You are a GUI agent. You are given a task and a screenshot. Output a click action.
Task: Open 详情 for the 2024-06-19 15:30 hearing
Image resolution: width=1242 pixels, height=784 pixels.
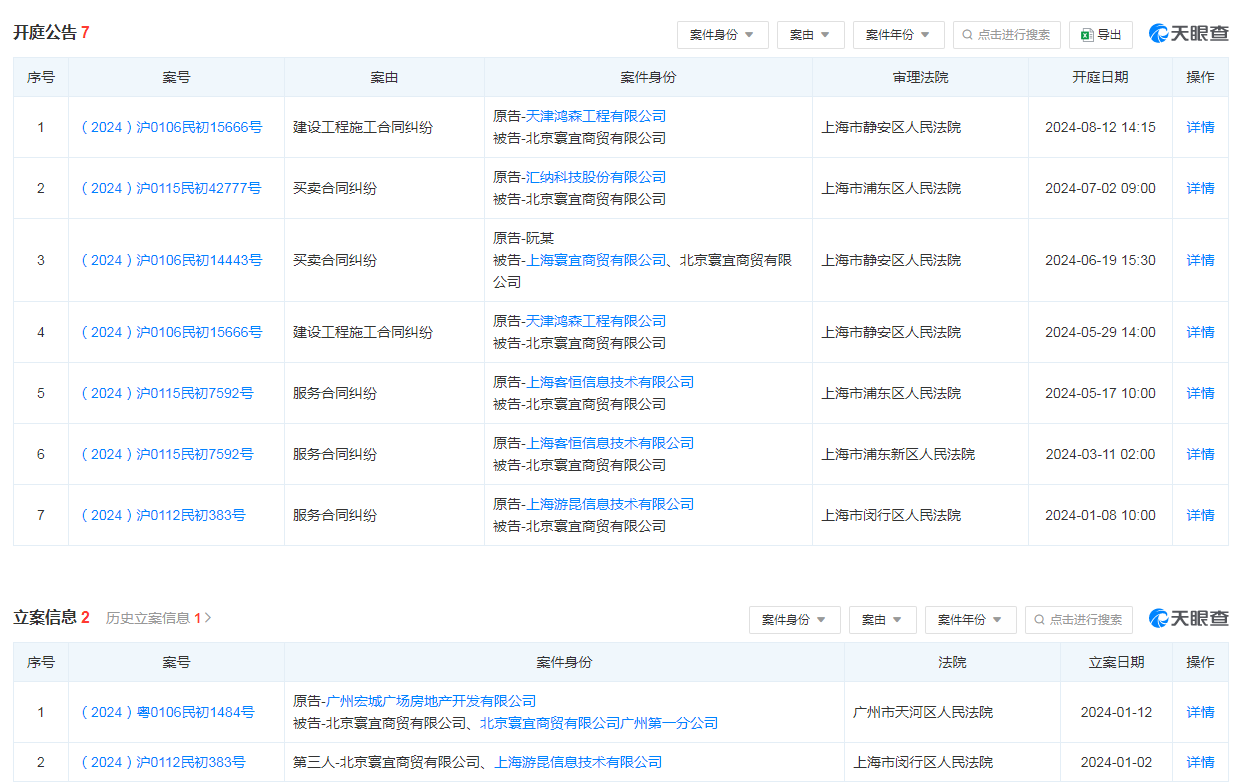coord(1200,260)
